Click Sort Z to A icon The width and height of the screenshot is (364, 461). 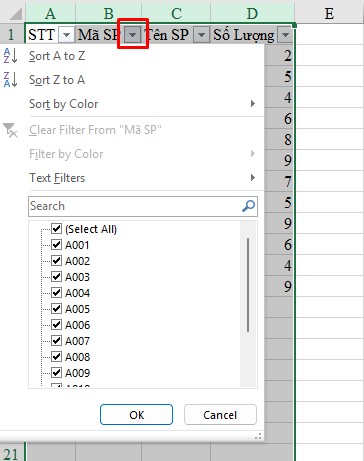point(10,80)
